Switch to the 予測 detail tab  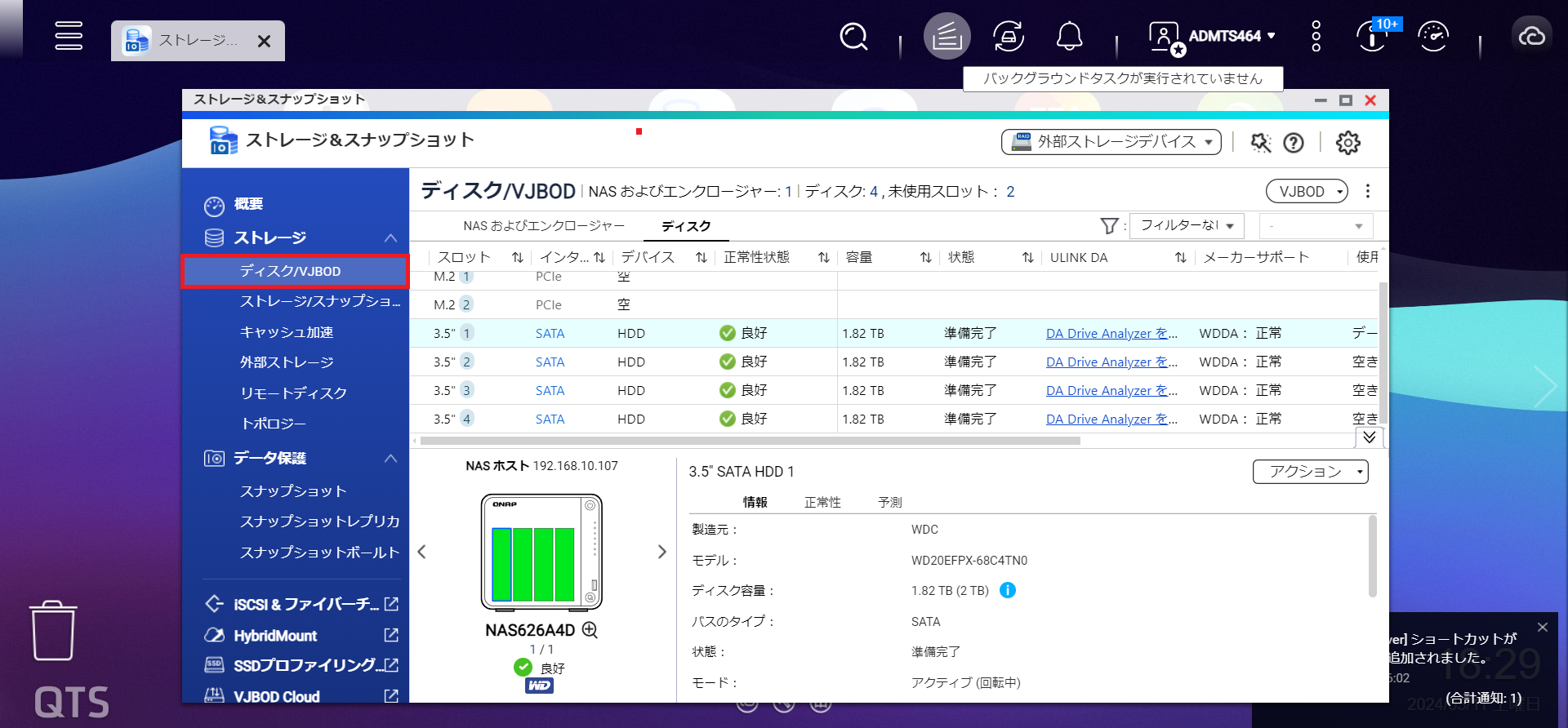click(890, 502)
